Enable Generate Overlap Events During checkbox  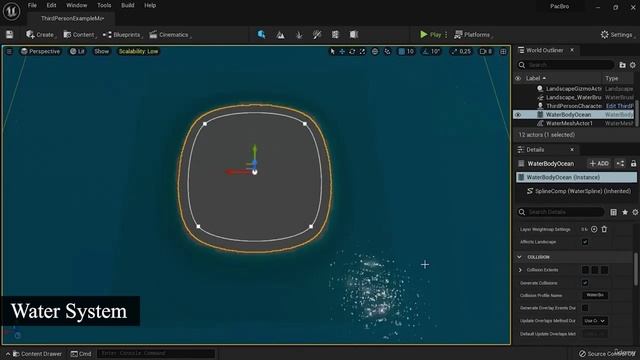click(585, 308)
